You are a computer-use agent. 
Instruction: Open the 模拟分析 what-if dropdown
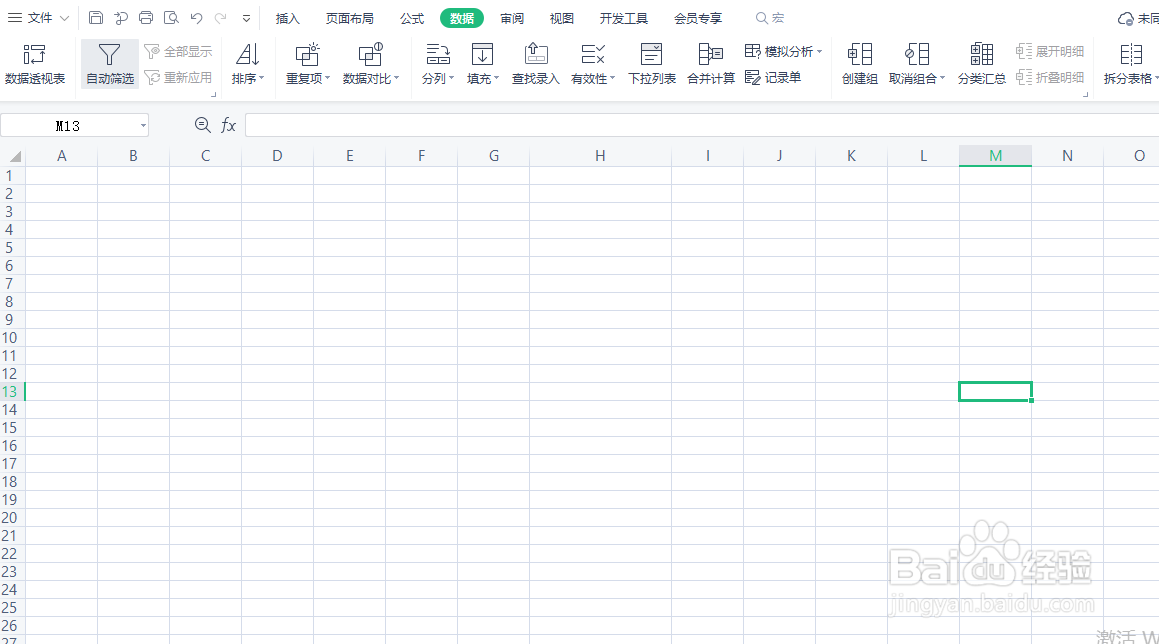pyautogui.click(x=784, y=51)
